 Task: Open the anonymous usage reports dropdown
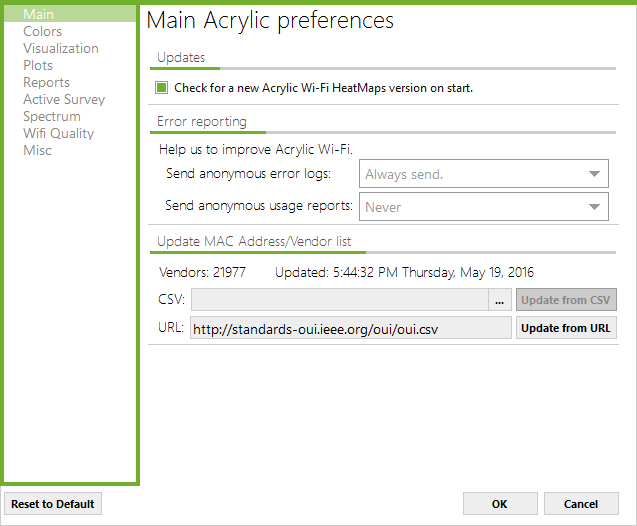coord(483,207)
